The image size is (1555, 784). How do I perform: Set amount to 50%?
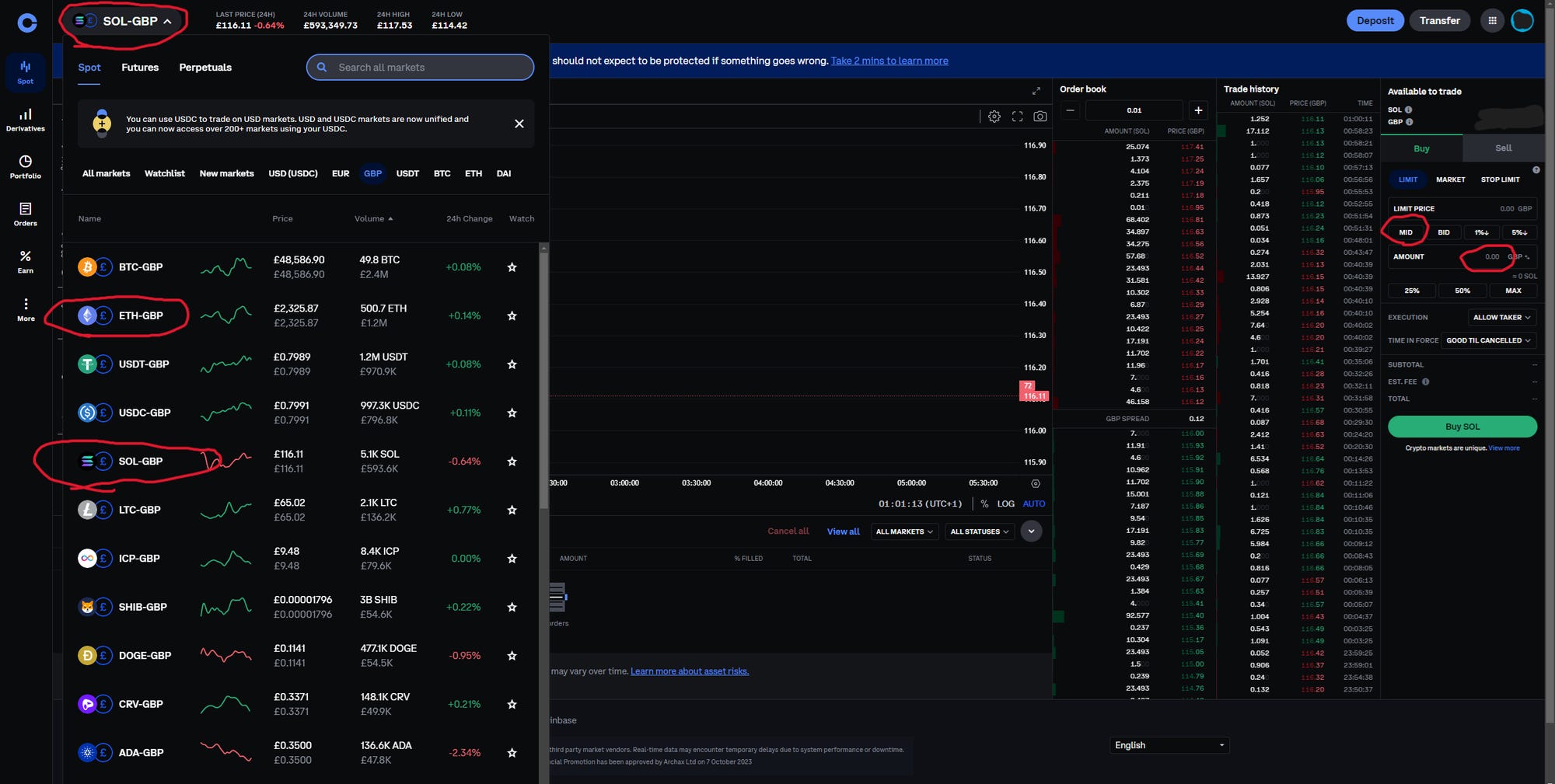pos(1462,291)
